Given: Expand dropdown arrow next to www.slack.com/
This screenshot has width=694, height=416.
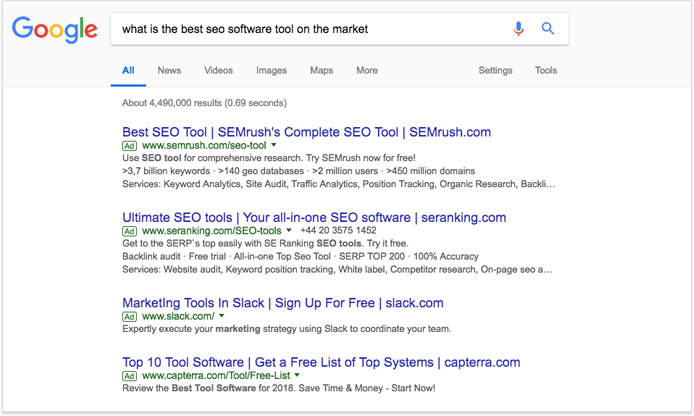Looking at the screenshot, I should click(x=221, y=316).
